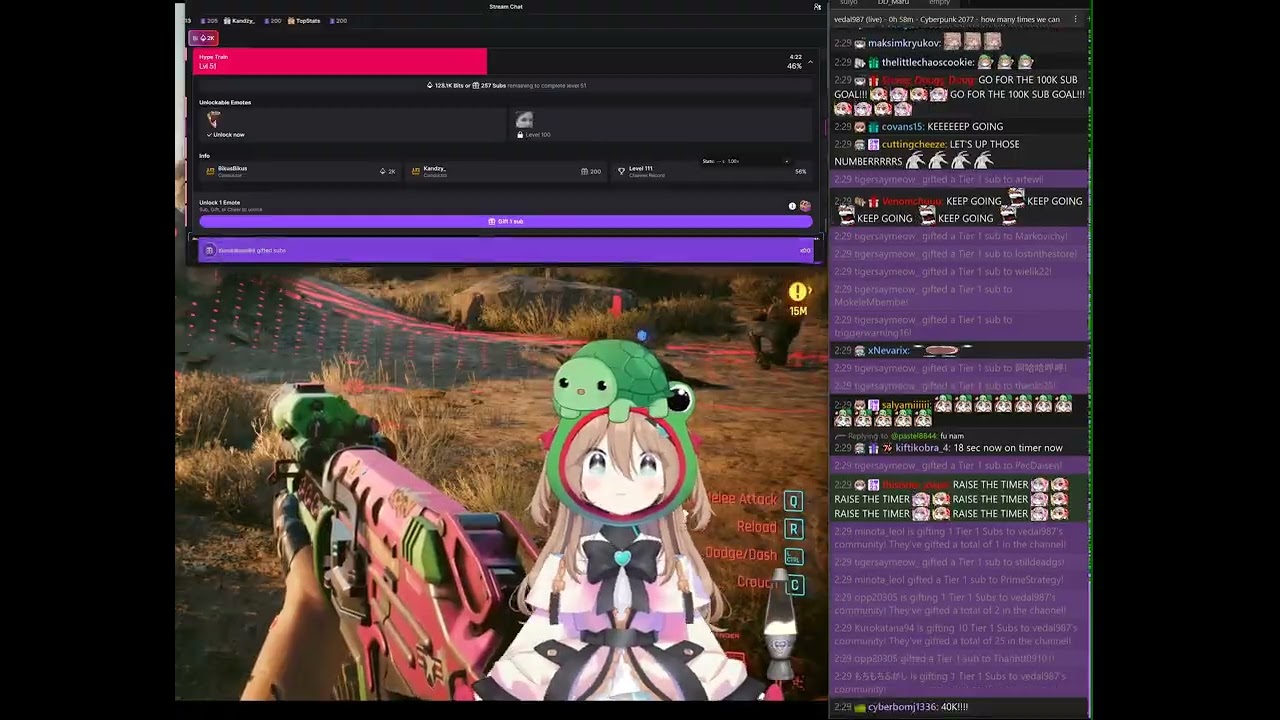This screenshot has height=720, width=1280.
Task: Open BikusBikus conductor entry
Action: 300,171
